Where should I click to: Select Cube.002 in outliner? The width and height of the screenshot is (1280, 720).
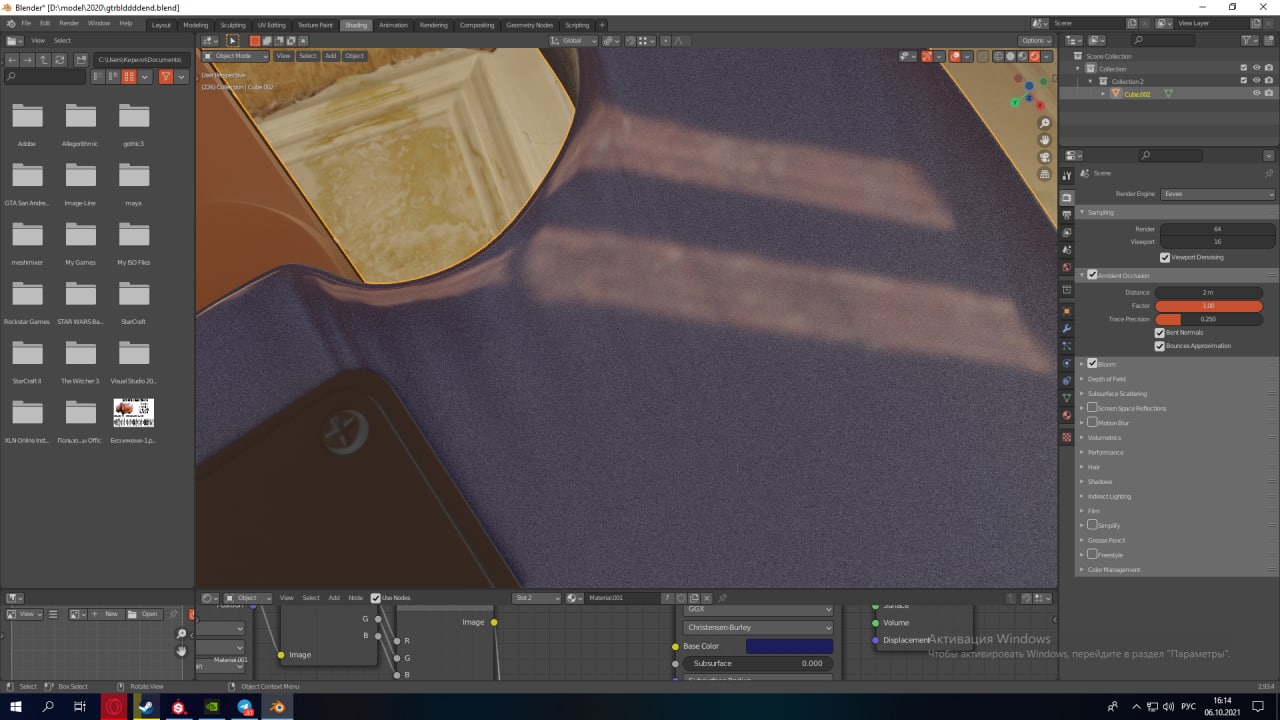click(x=1137, y=94)
